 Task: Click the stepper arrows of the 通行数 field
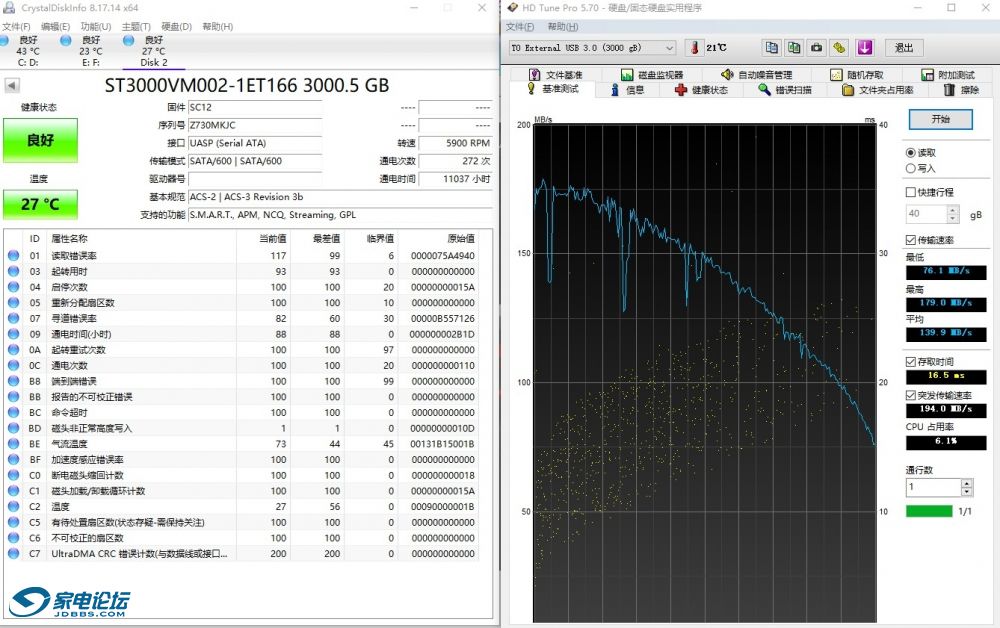coord(967,487)
